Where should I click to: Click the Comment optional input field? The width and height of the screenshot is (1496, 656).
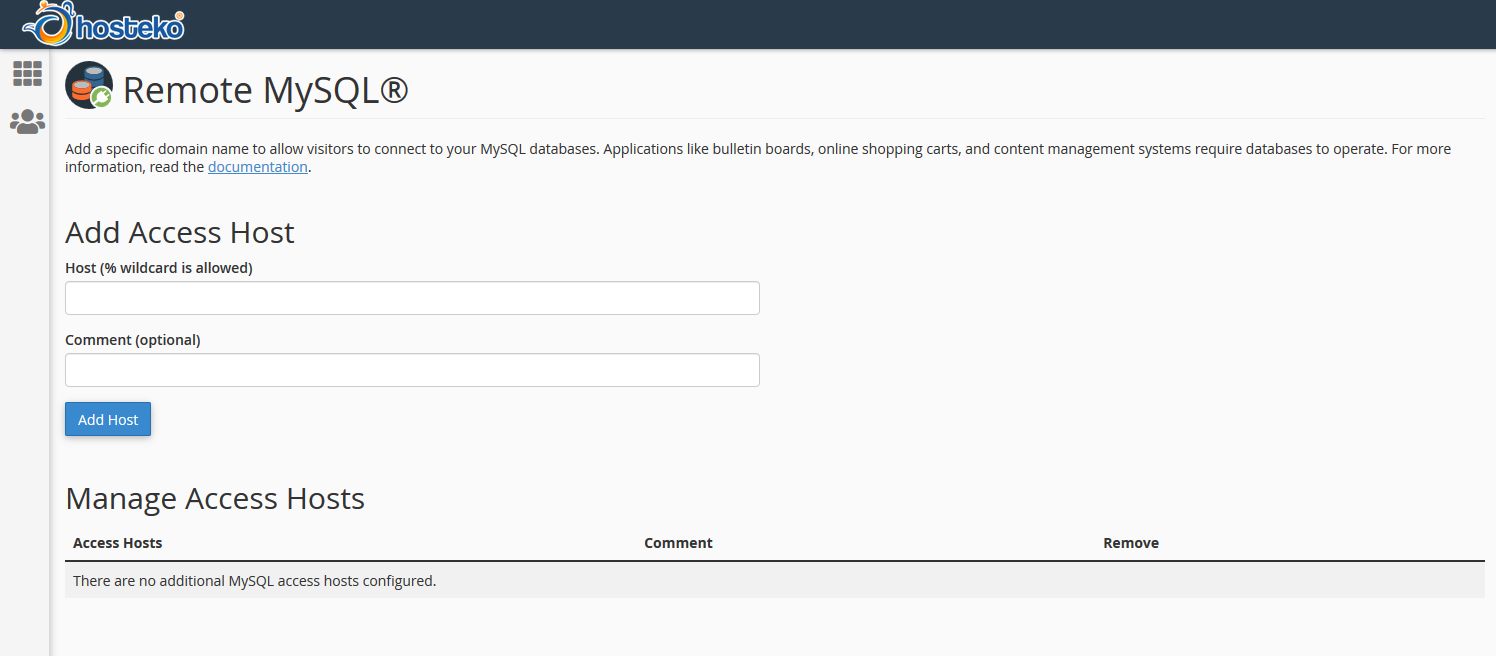click(412, 369)
